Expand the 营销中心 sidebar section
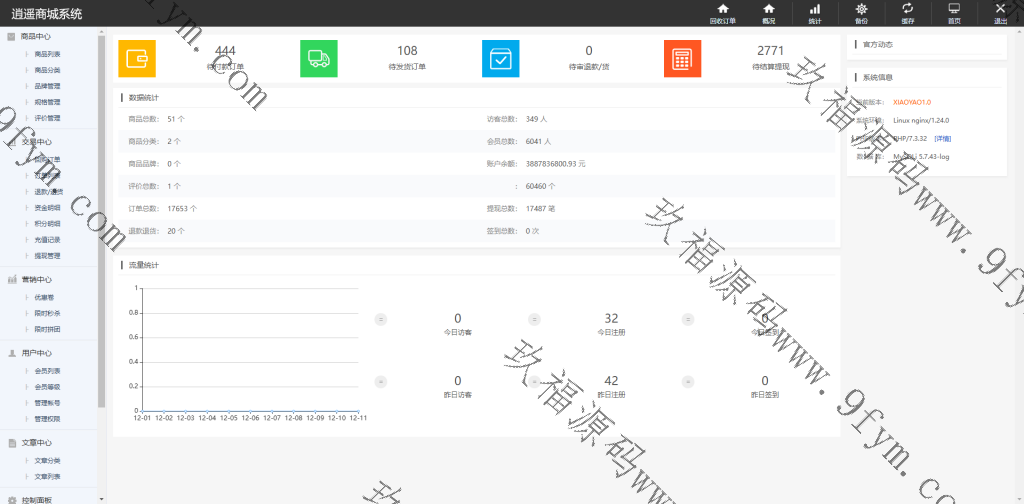 (36, 280)
